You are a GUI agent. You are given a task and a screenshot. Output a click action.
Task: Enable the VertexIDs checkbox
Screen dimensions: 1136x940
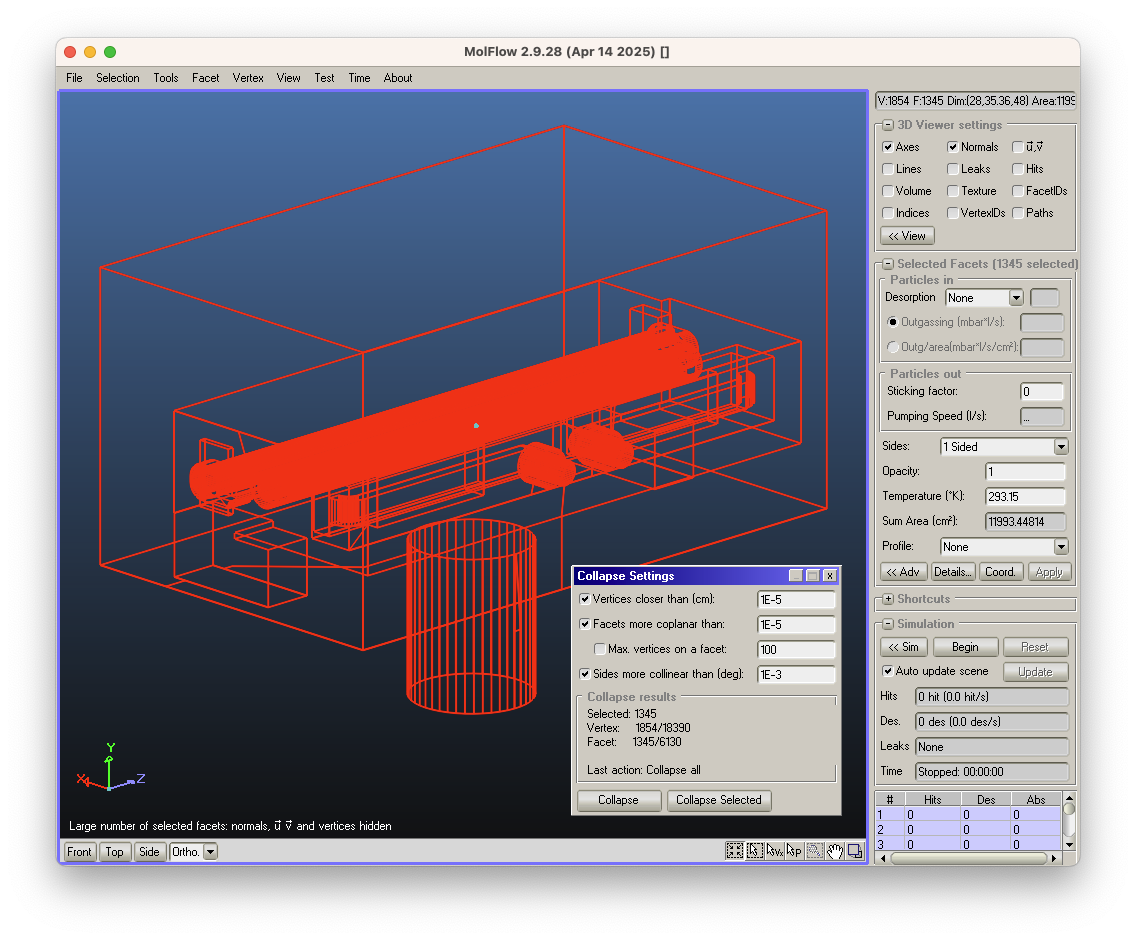(x=953, y=213)
